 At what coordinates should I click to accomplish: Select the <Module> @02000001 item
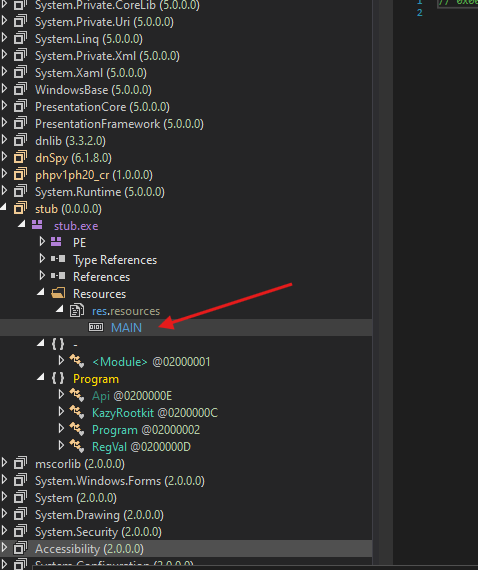(151, 362)
